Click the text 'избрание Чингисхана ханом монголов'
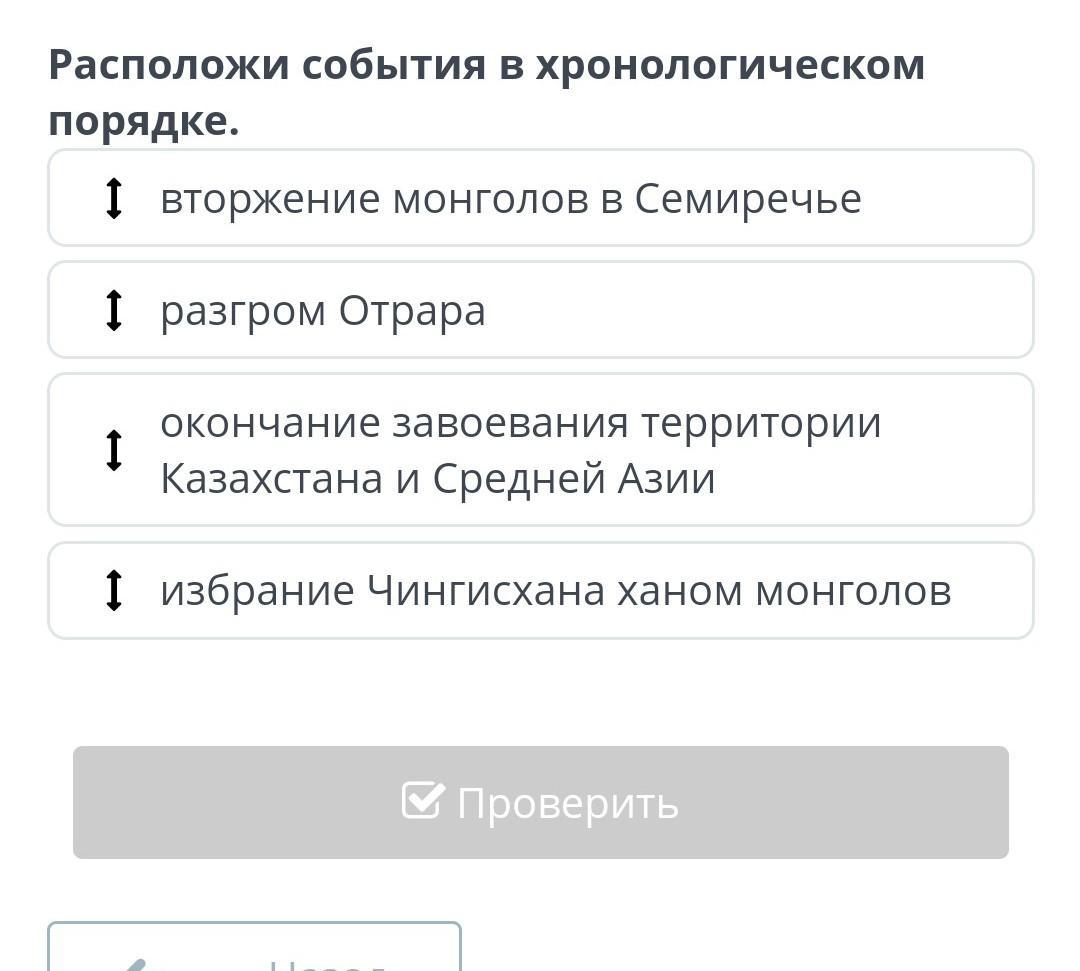This screenshot has height=971, width=1080. (555, 591)
